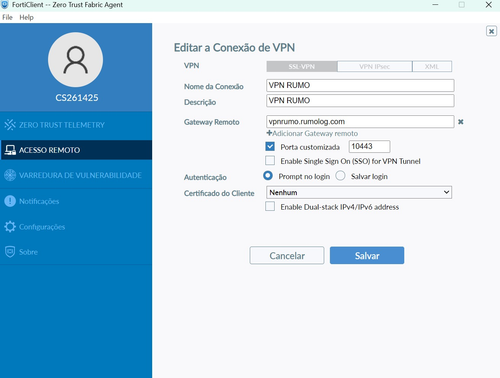The width and height of the screenshot is (500, 378).
Task: Enable Dual-stack IPv4/IPv6 address checkbox
Action: (270, 206)
